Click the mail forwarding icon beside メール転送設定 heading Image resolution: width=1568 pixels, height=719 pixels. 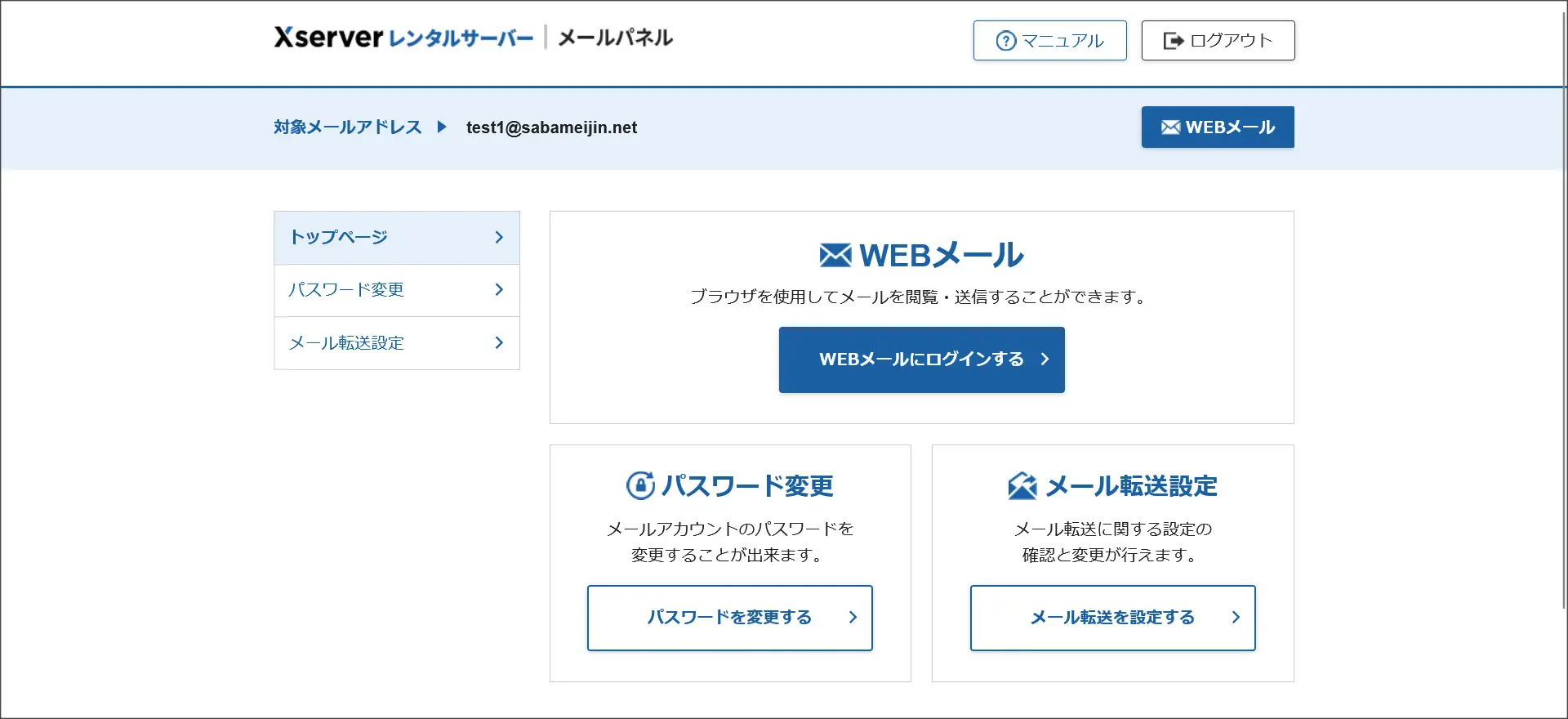point(1022,485)
